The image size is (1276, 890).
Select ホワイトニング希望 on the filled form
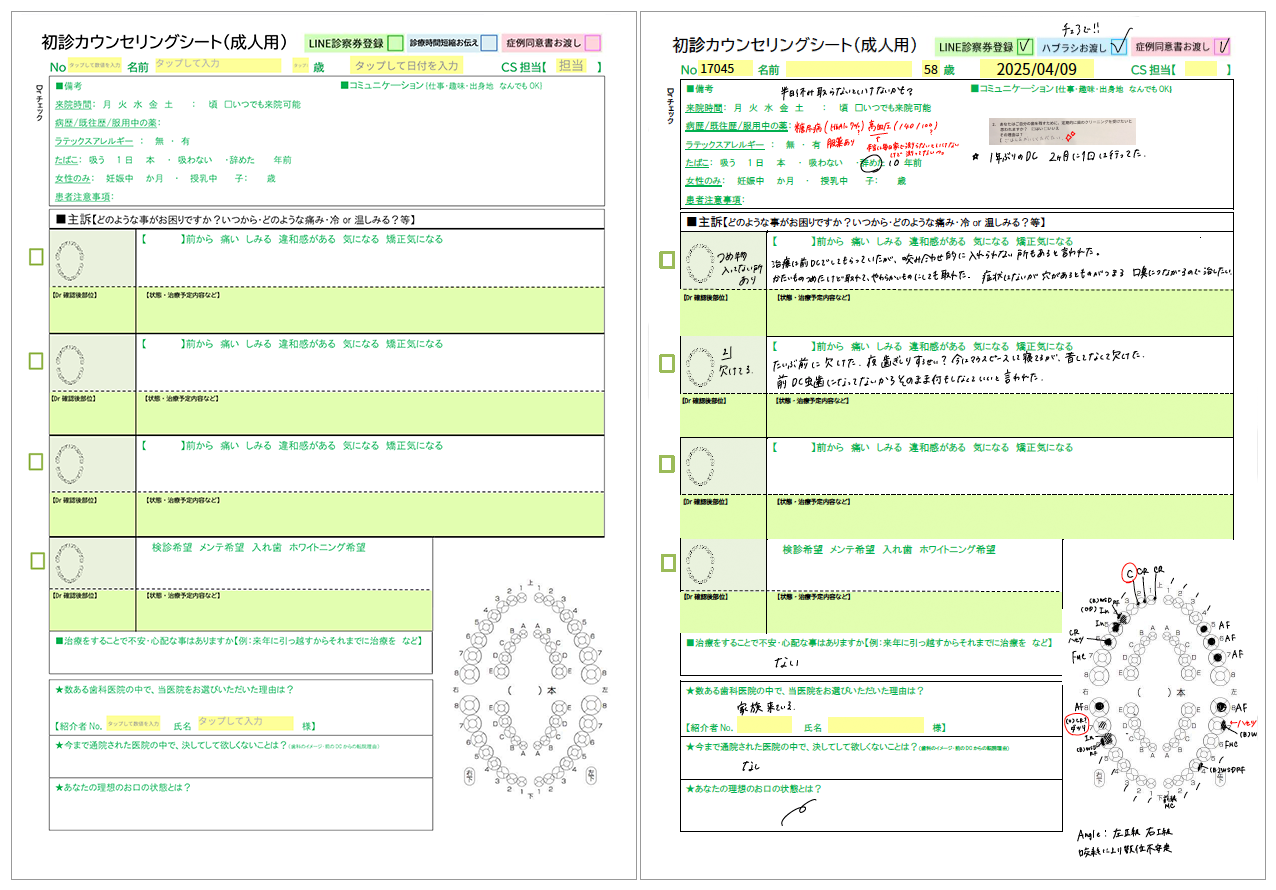point(957,550)
